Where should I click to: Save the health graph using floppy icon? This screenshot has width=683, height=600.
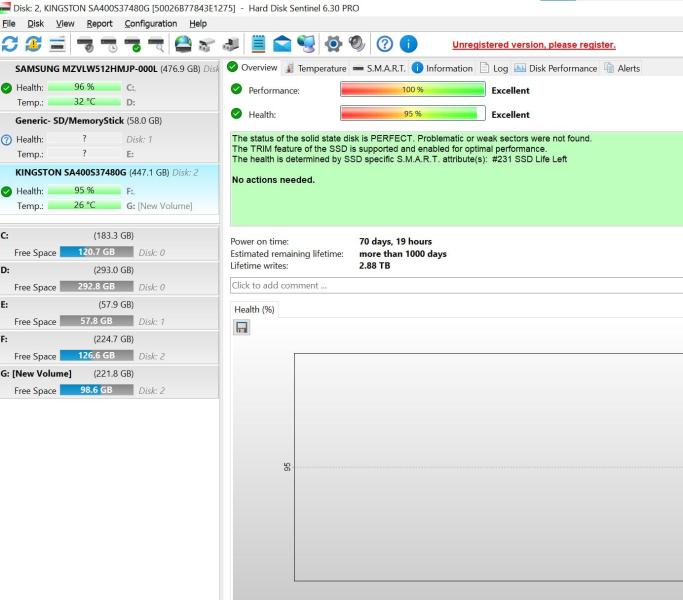click(241, 327)
